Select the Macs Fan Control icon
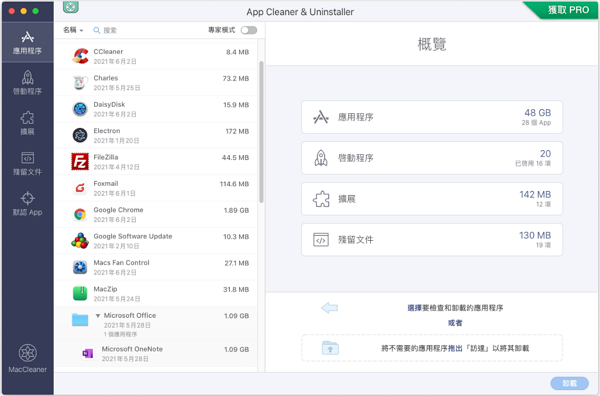 (80, 267)
